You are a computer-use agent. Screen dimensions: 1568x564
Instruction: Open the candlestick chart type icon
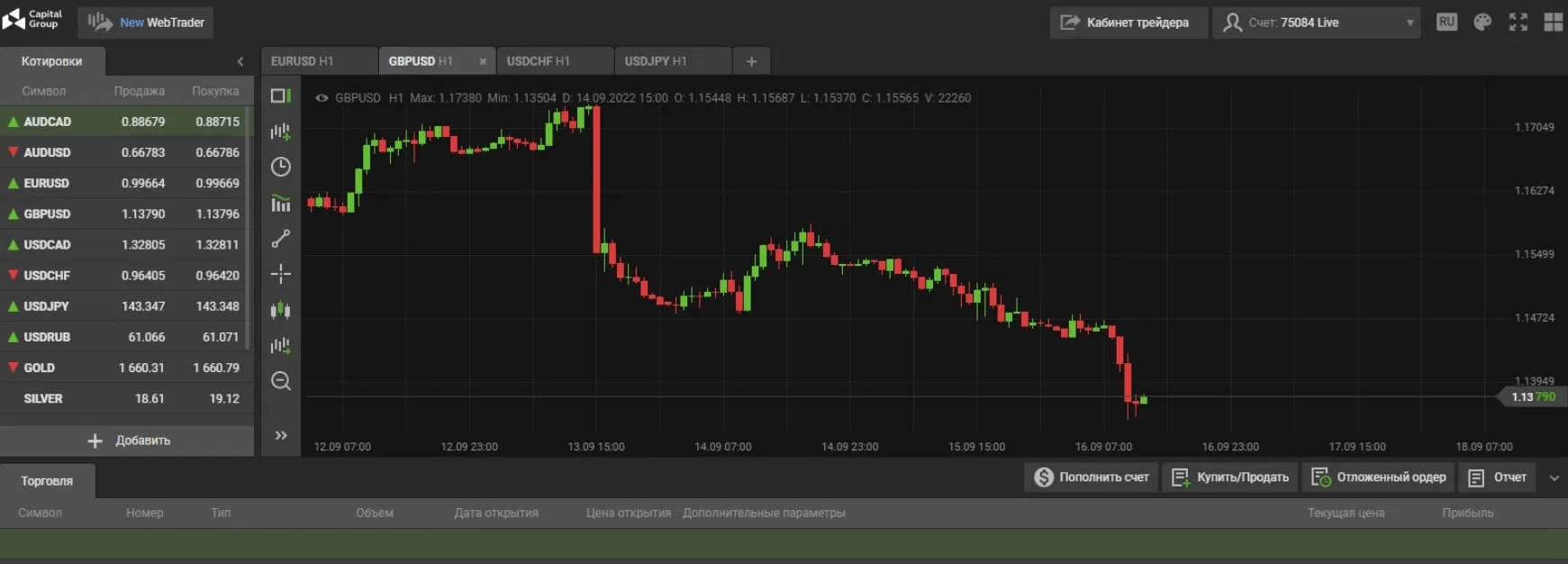pyautogui.click(x=281, y=310)
